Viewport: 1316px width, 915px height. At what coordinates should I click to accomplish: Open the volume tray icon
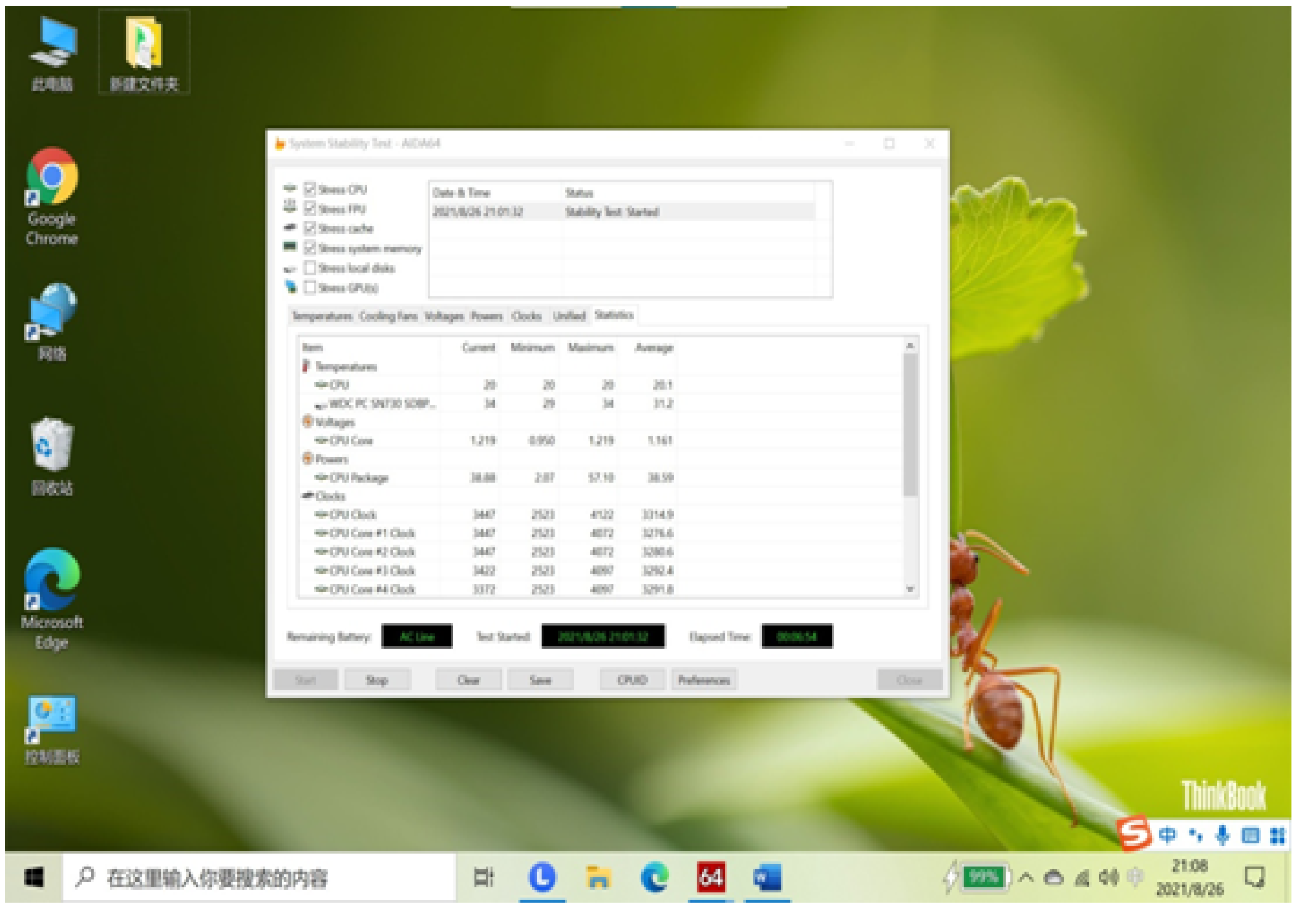1109,878
